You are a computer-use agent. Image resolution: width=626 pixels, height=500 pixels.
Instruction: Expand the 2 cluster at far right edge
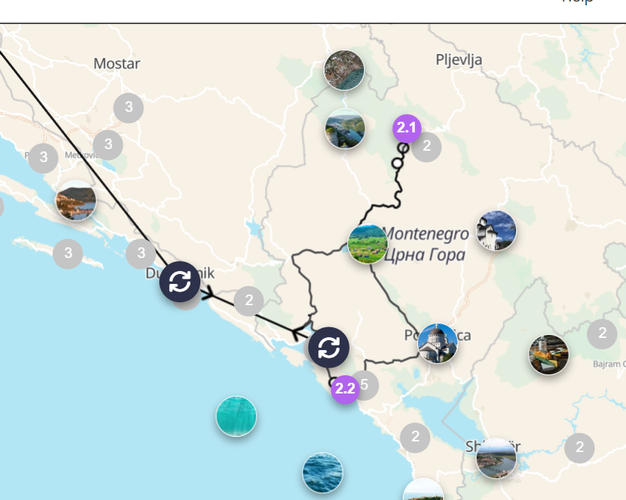click(602, 333)
